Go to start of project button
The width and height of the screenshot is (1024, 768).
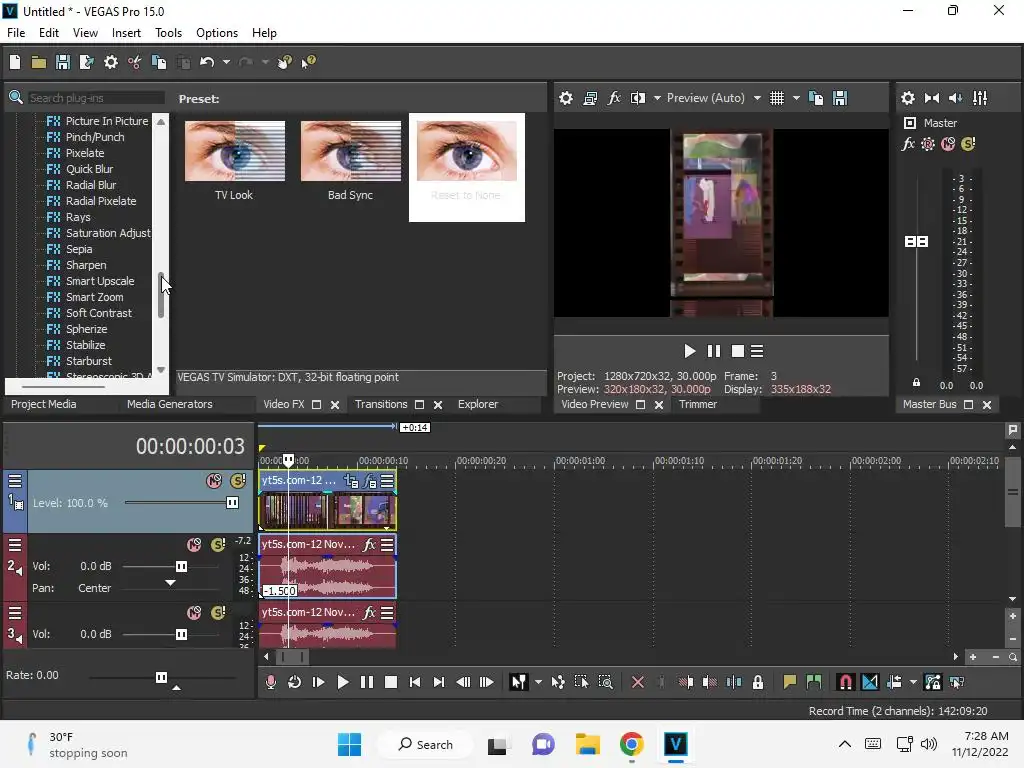(x=415, y=682)
